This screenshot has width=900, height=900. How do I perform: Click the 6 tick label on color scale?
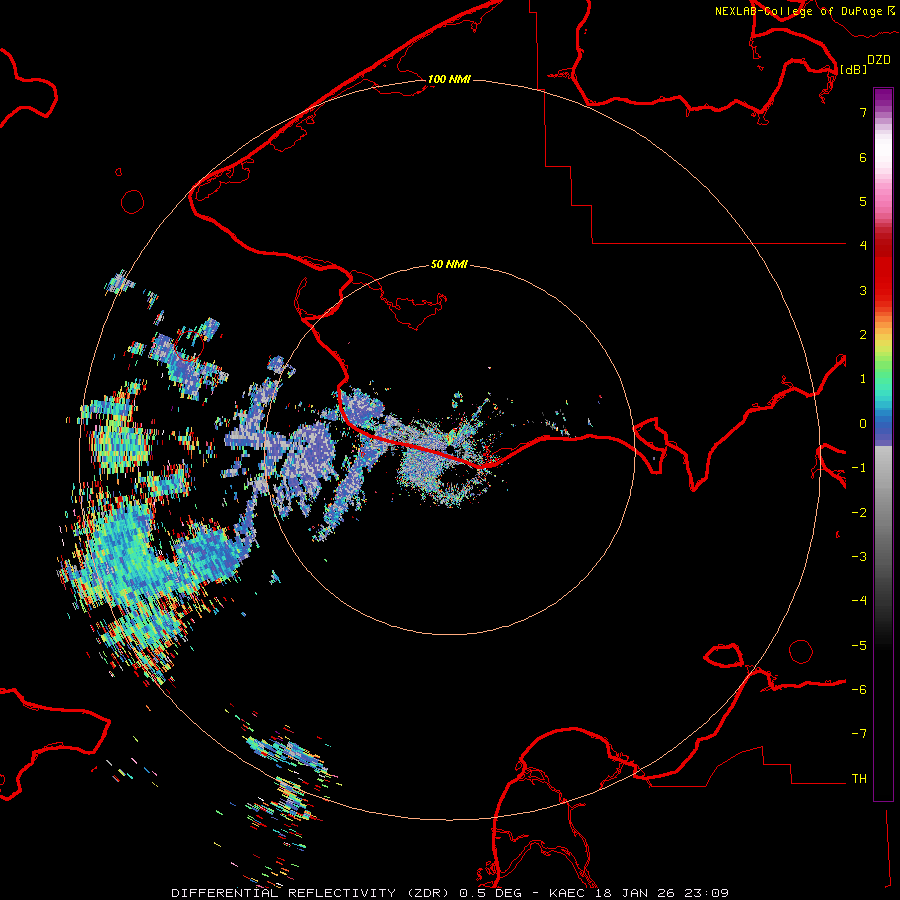[x=863, y=157]
